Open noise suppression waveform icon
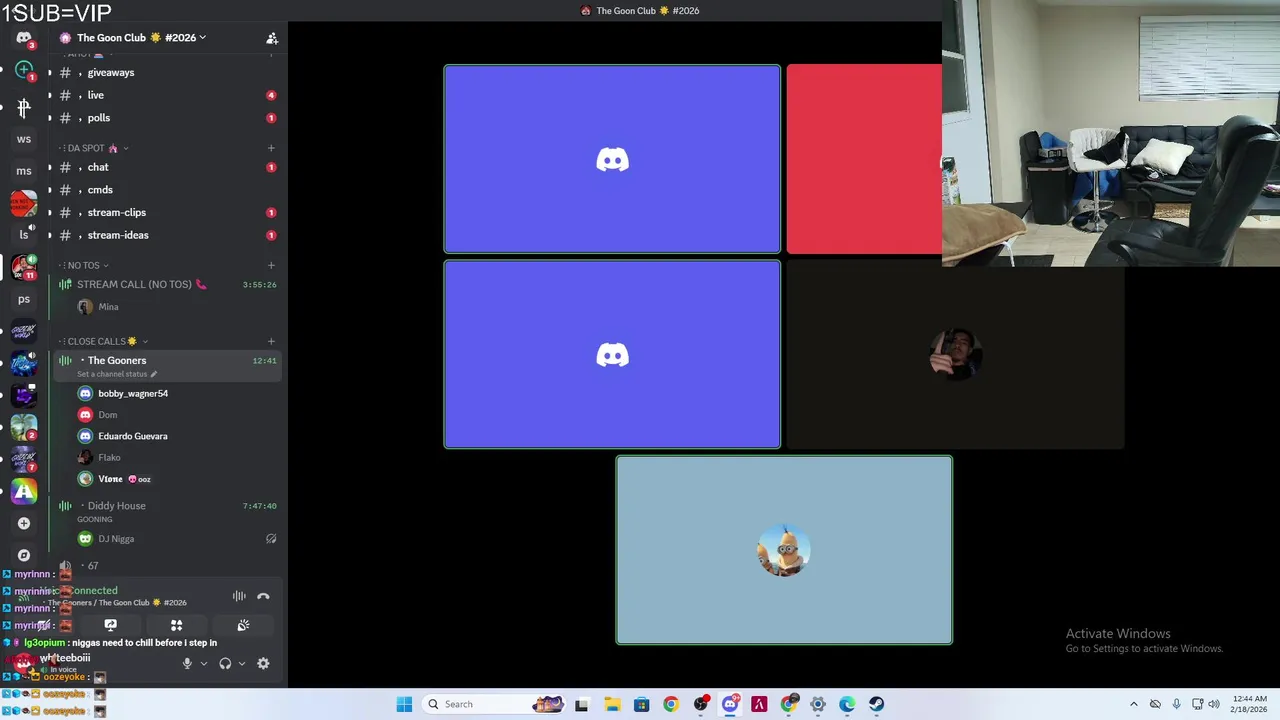Screen dimensions: 1280x720 pos(239,596)
